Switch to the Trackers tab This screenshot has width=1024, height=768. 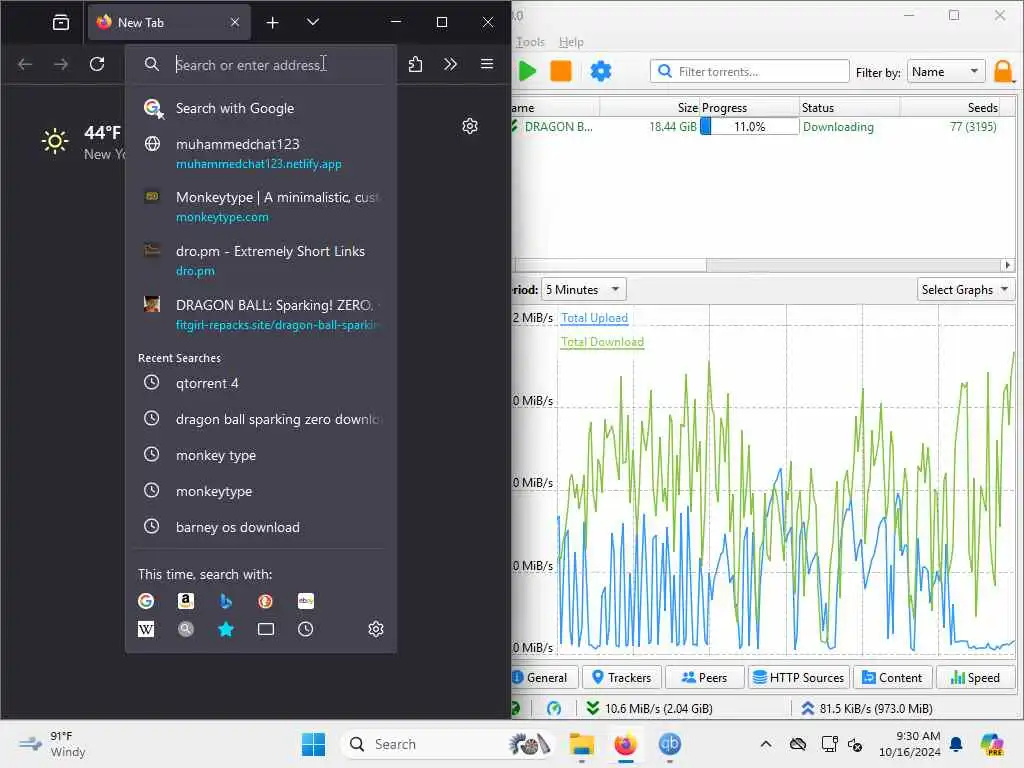[x=622, y=677]
